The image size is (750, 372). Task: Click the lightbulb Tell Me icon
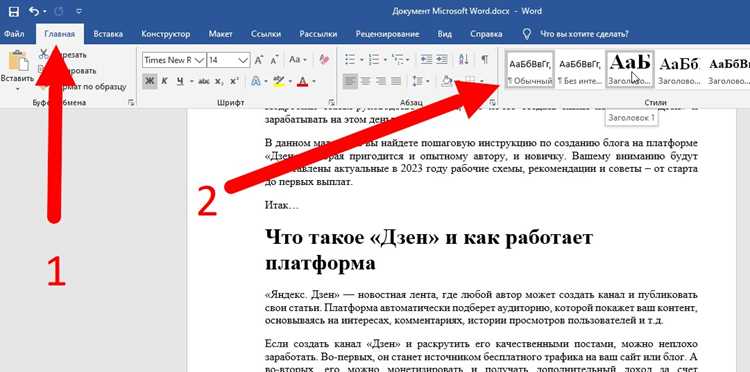tap(527, 34)
